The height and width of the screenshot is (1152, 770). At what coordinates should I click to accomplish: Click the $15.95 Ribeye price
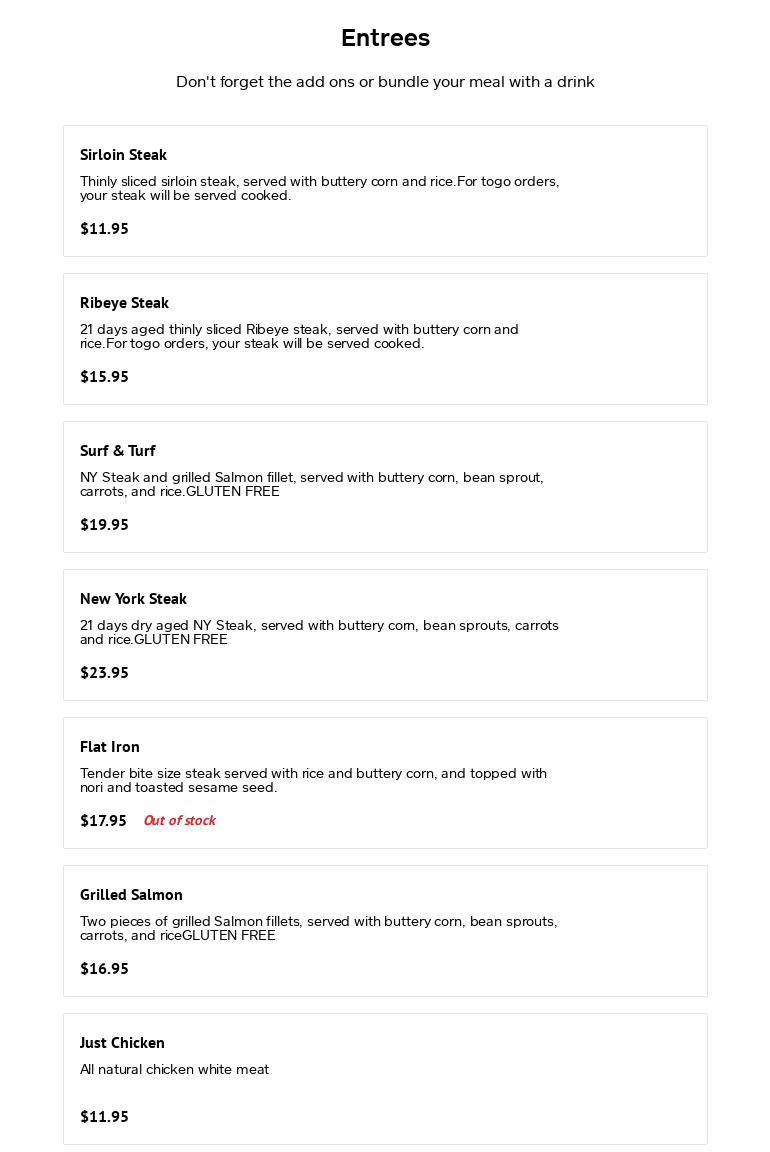coord(104,377)
